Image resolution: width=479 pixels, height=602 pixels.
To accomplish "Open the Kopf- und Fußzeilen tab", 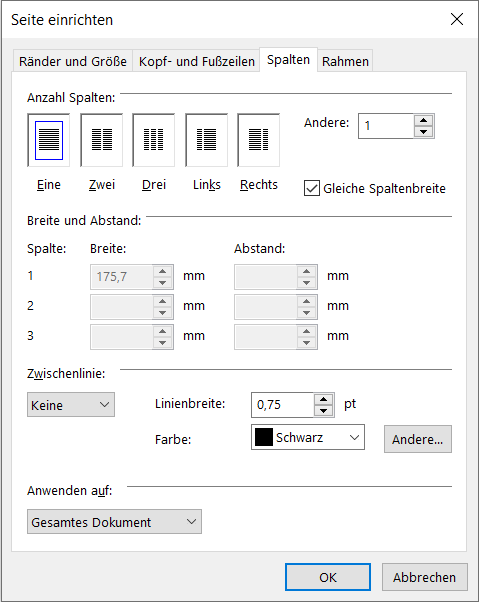I will tap(197, 61).
